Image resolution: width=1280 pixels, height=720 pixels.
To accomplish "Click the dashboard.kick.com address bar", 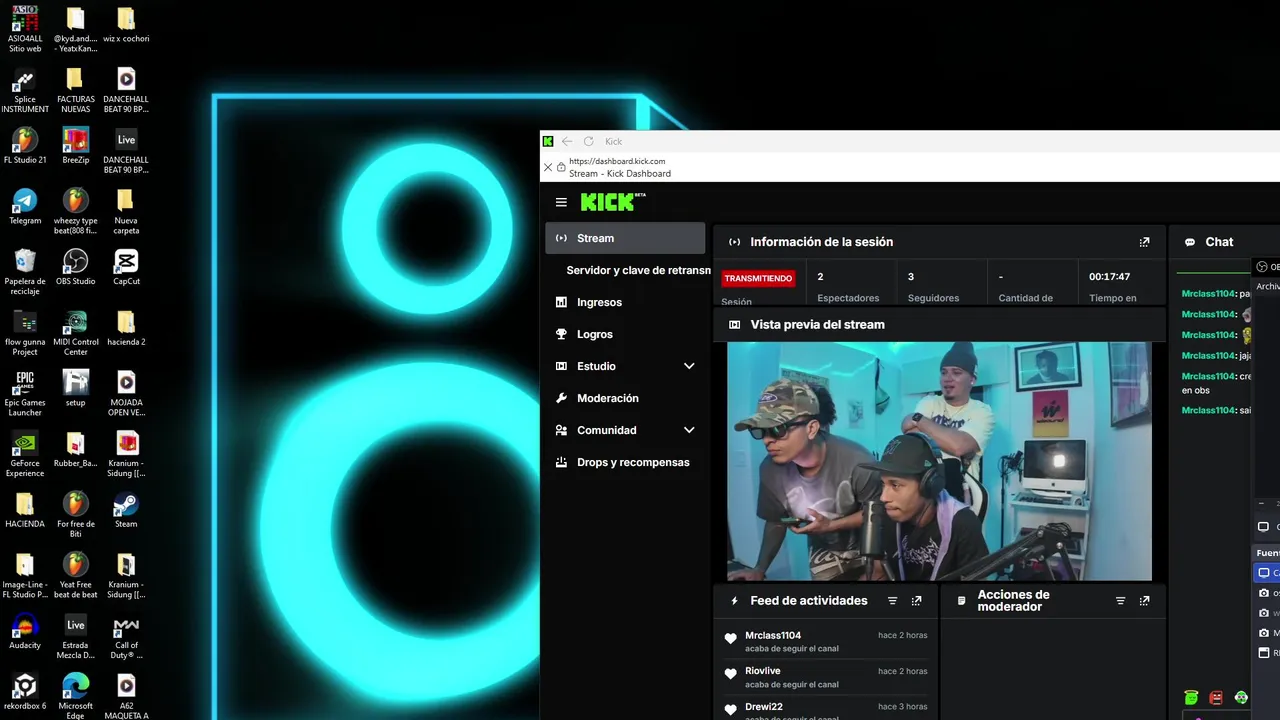I will coord(617,161).
